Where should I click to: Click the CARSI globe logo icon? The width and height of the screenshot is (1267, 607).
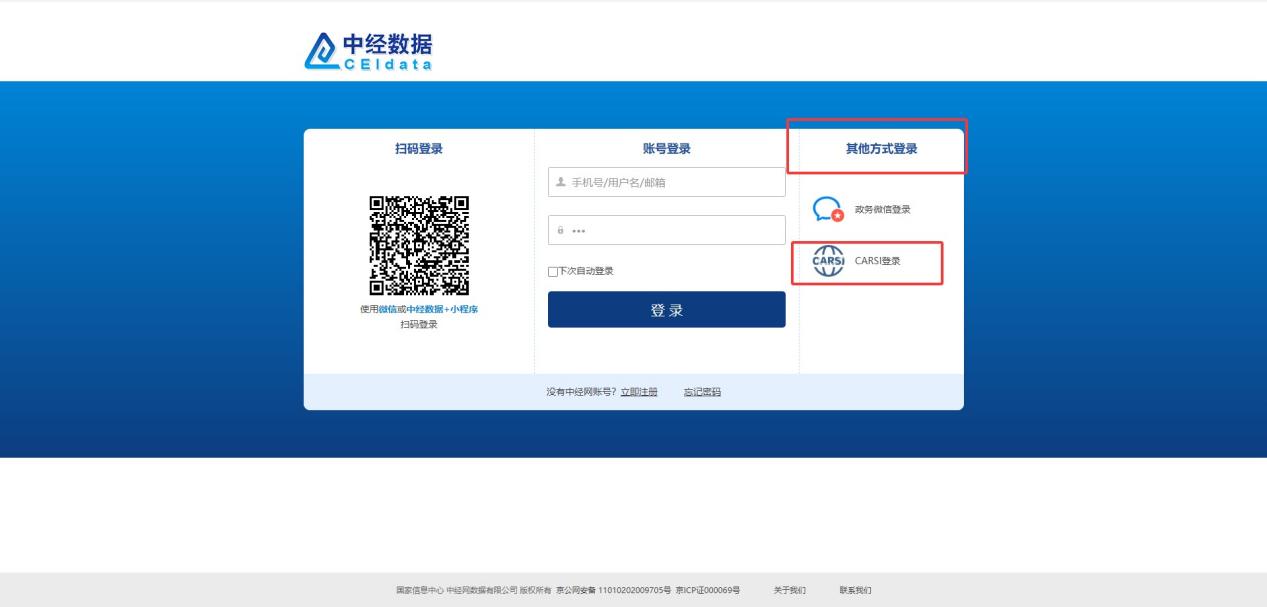[x=828, y=261]
